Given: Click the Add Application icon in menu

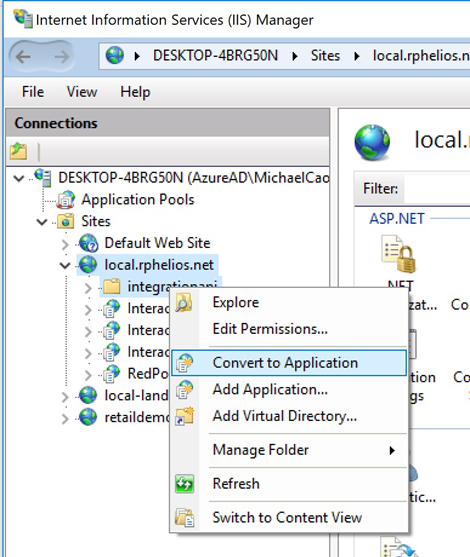Looking at the screenshot, I should (185, 389).
